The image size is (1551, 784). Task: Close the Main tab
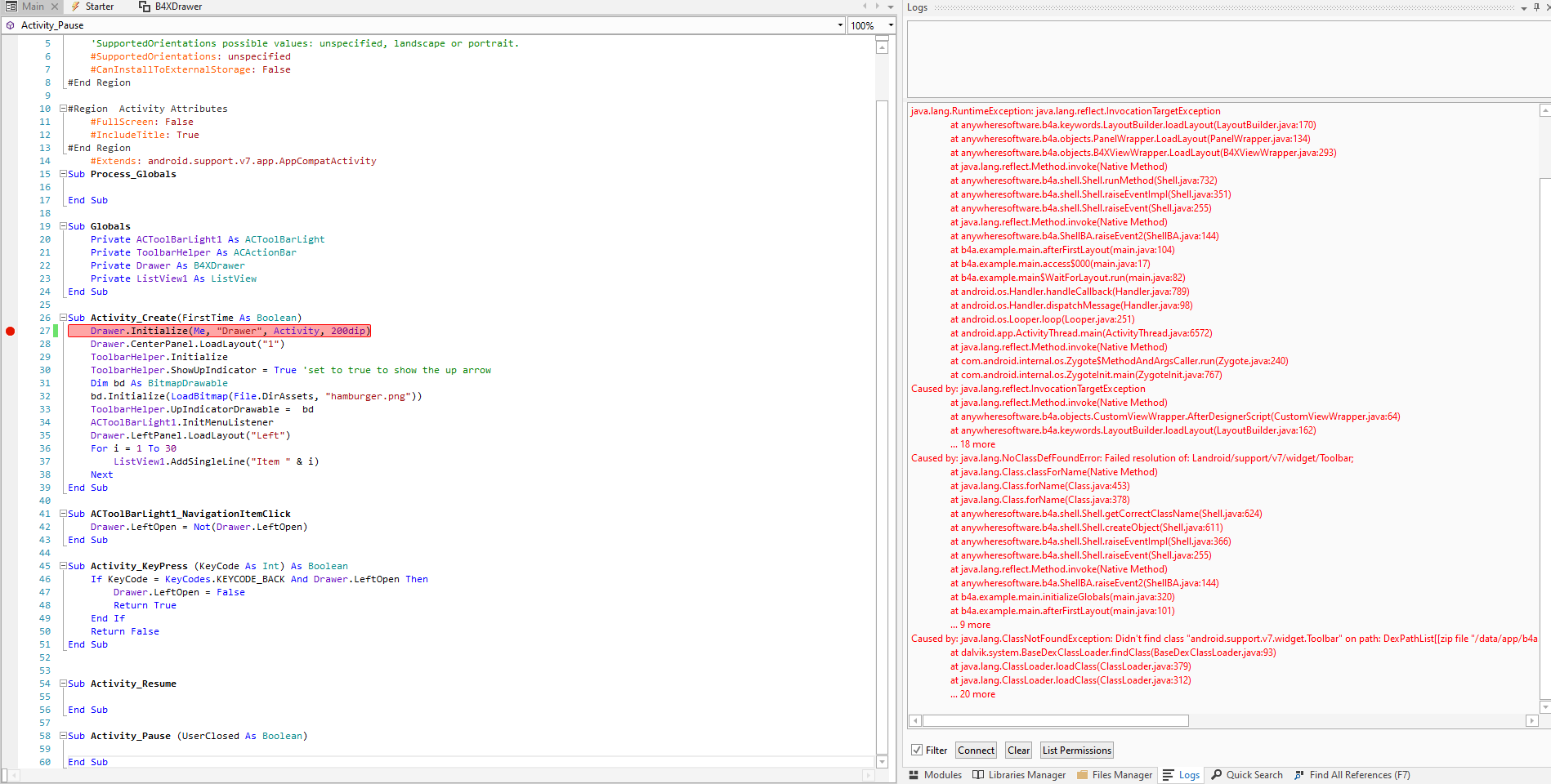(55, 7)
